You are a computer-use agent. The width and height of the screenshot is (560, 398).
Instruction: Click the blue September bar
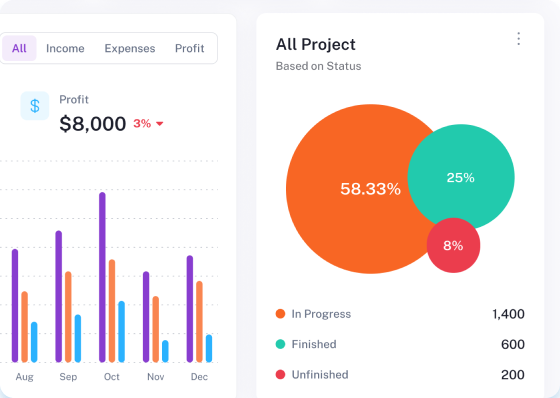tap(78, 338)
